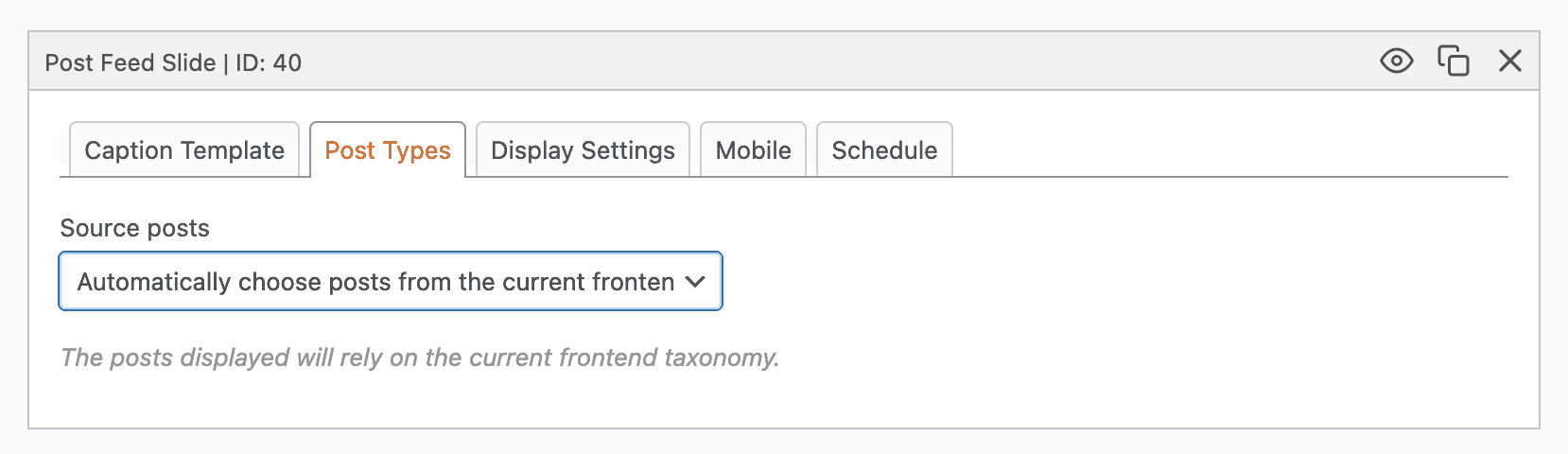Click the empty header bar area left of the eye icon
This screenshot has width=1568, height=454.
[851, 61]
